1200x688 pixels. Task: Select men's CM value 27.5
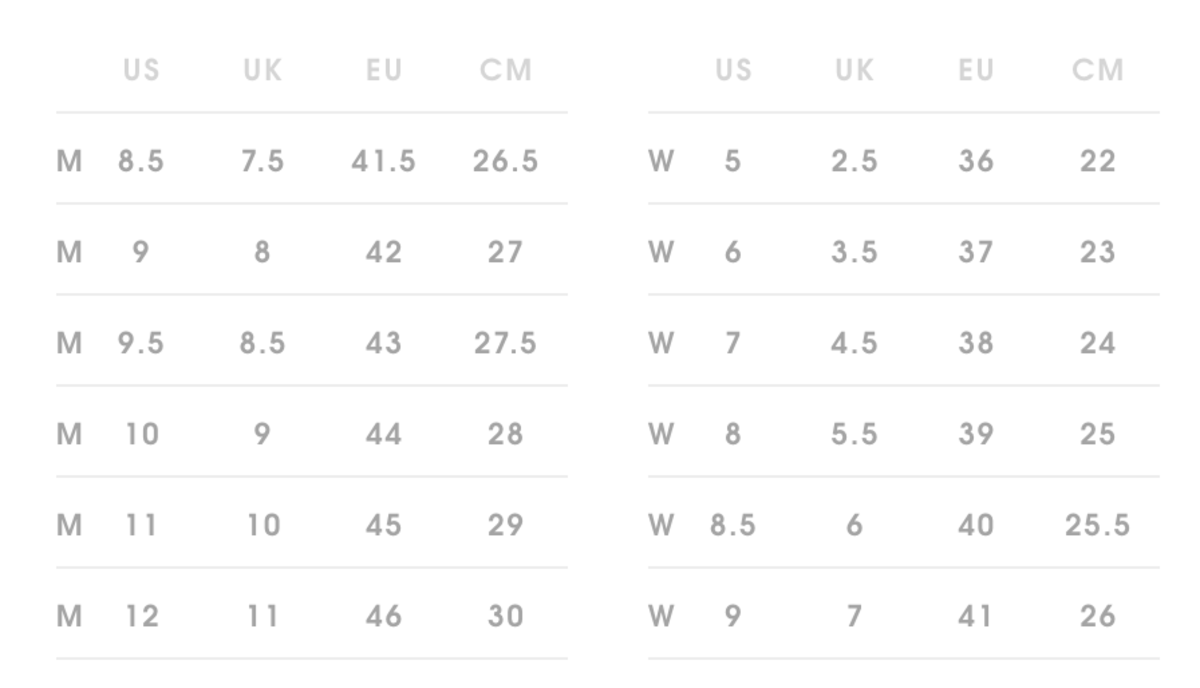(505, 343)
